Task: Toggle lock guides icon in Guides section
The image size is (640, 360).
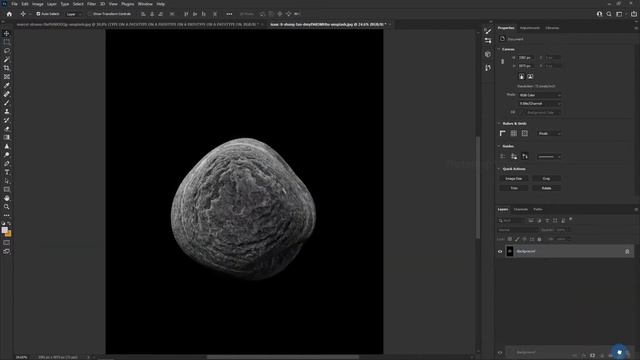Action: pyautogui.click(x=513, y=156)
